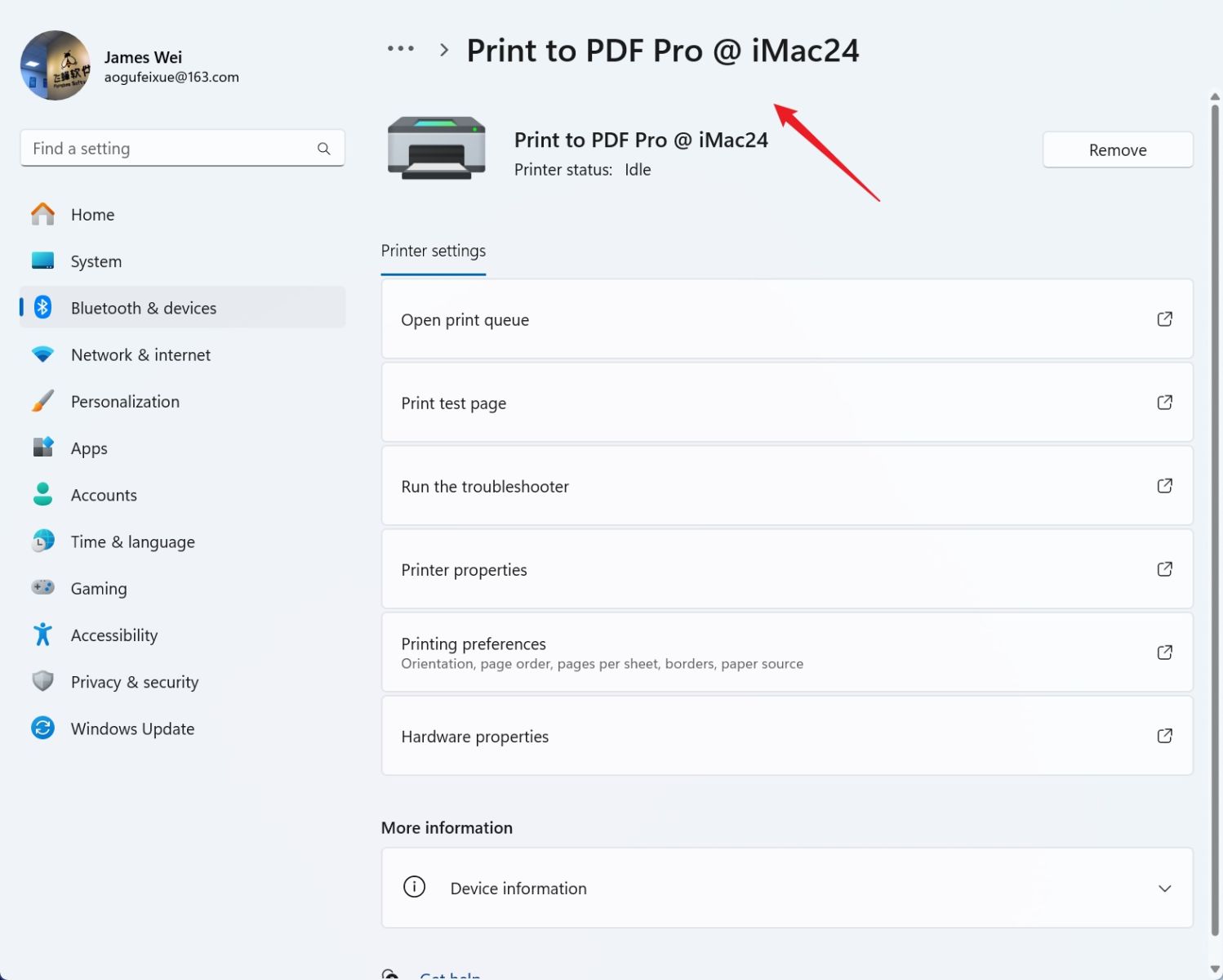Click the search magnifier icon
The width and height of the screenshot is (1223, 980).
324,149
